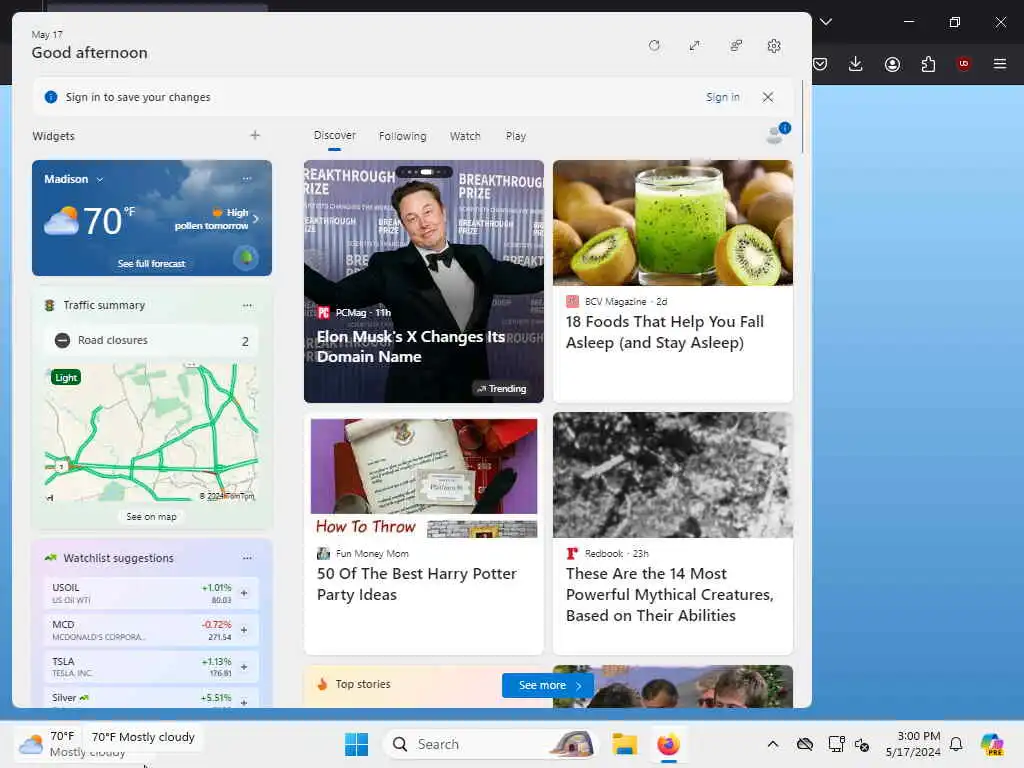Open weather widget more options
The image size is (1024, 768).
pos(247,179)
